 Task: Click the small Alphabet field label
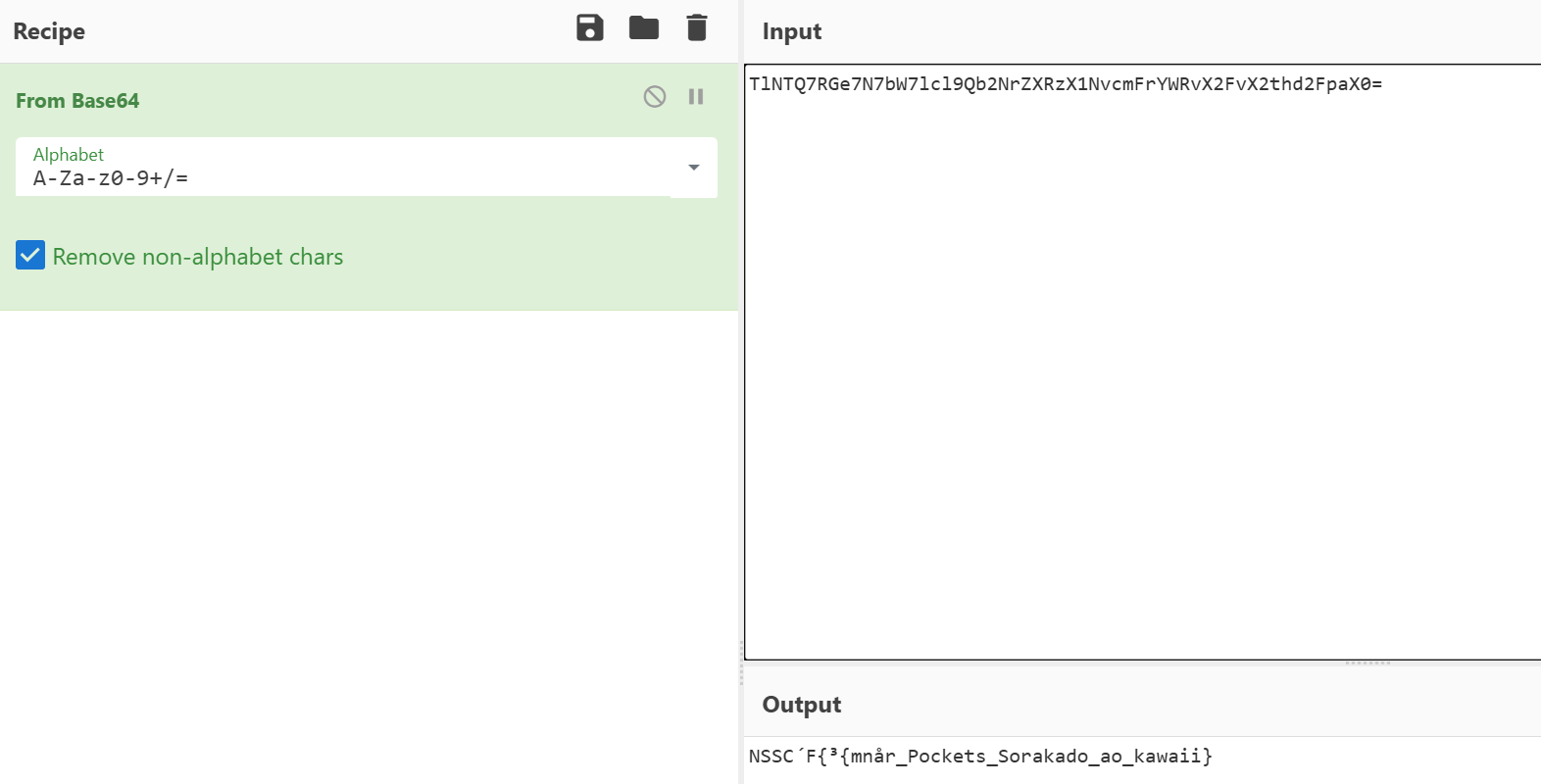coord(69,155)
